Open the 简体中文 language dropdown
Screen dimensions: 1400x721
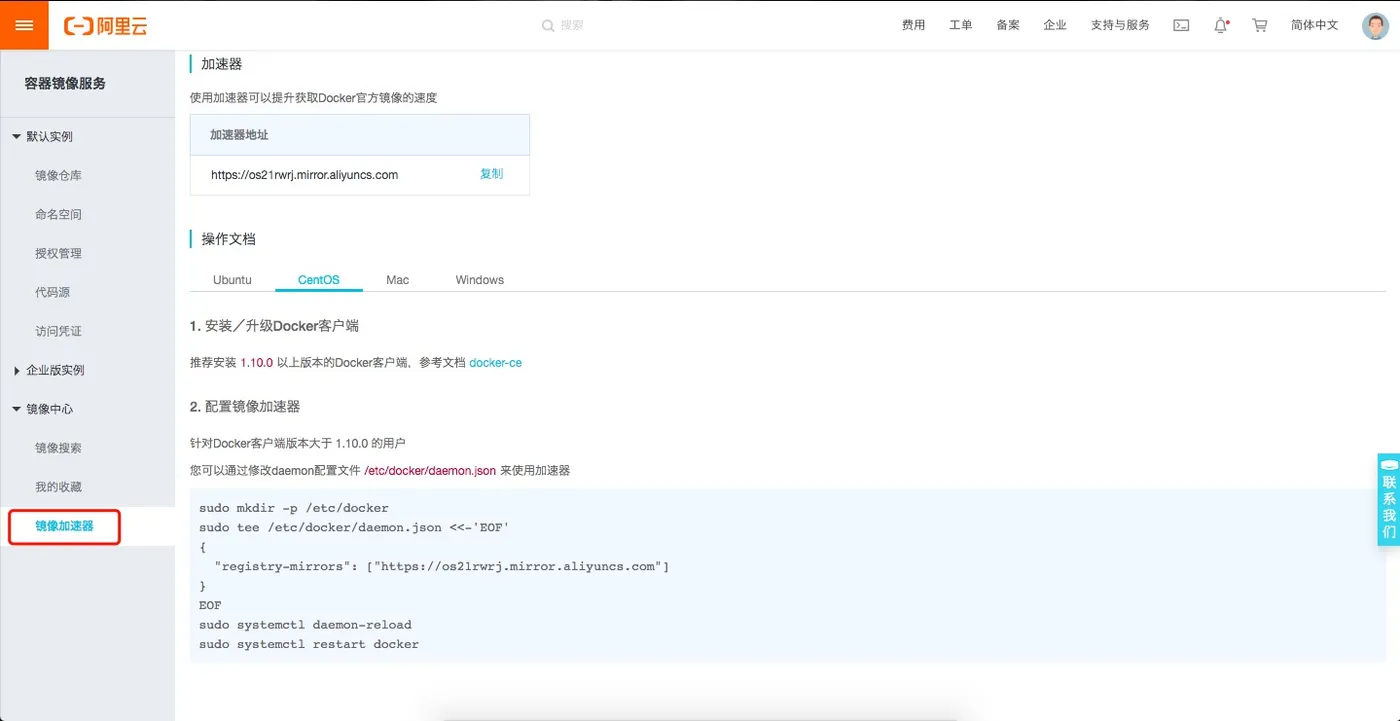click(x=1314, y=26)
